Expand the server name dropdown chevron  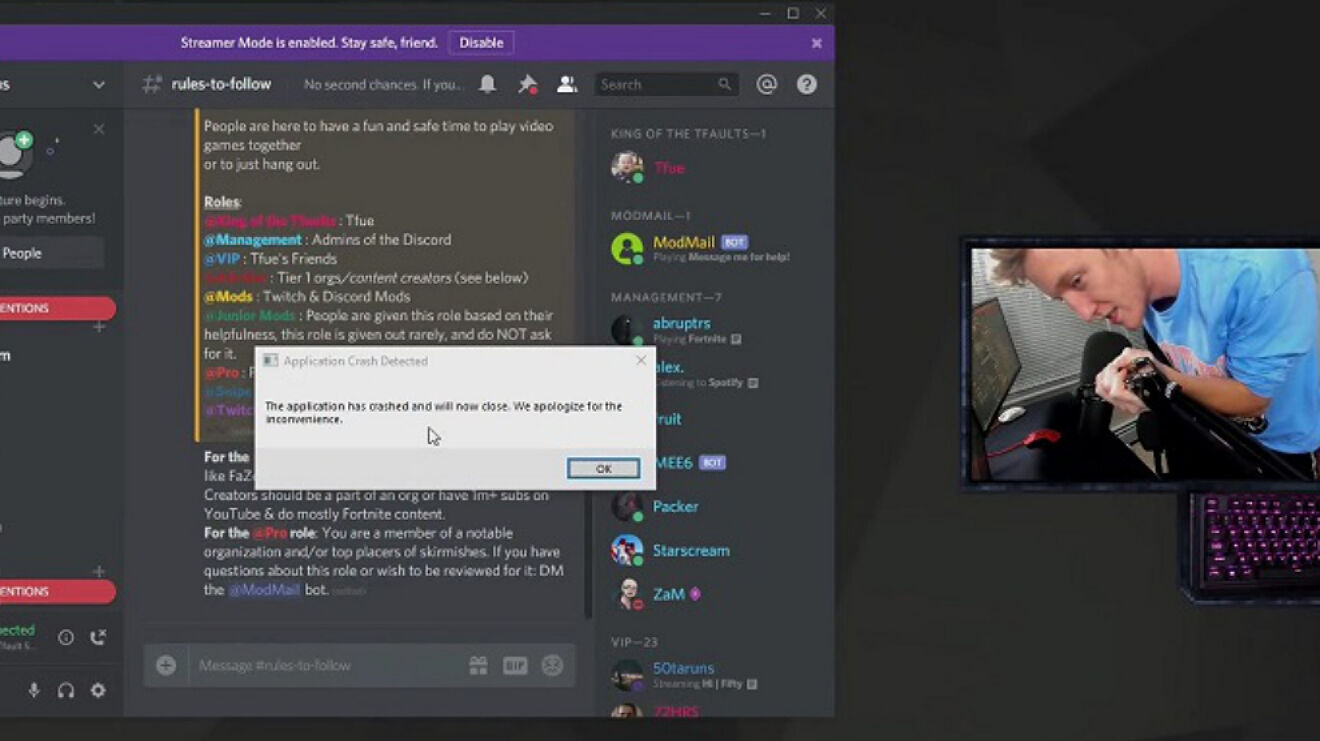click(98, 85)
